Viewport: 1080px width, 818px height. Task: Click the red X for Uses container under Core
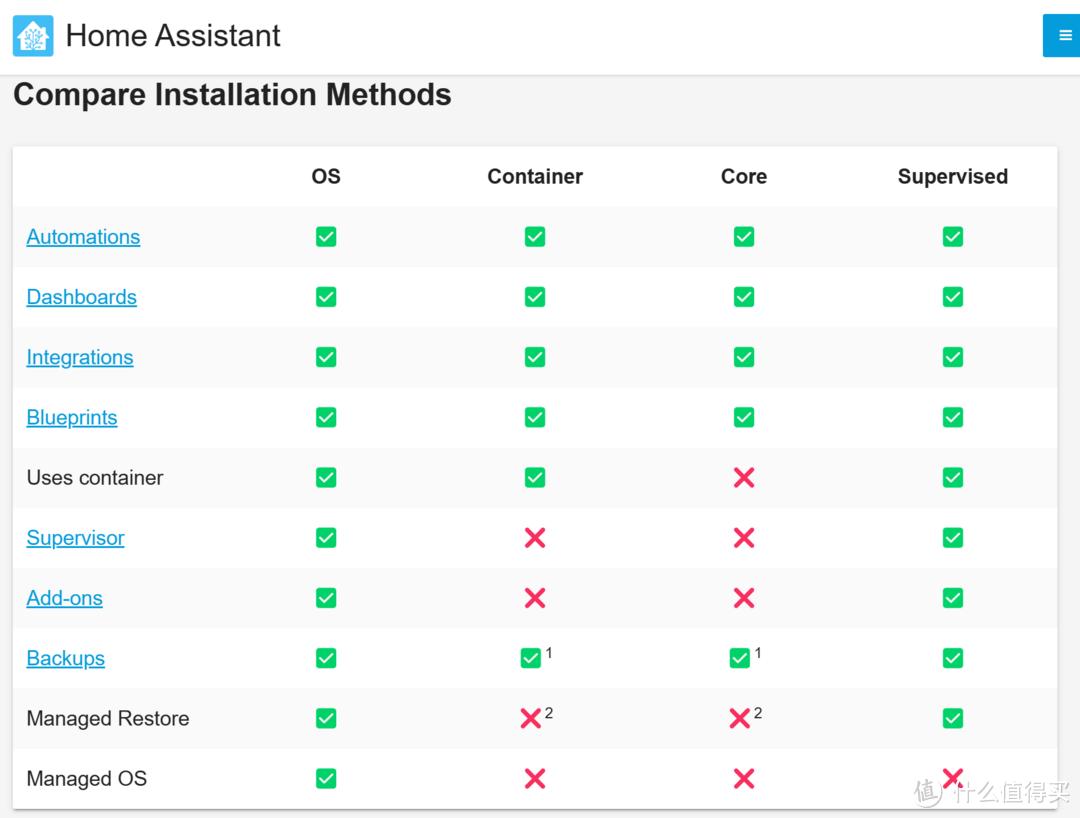coord(744,478)
